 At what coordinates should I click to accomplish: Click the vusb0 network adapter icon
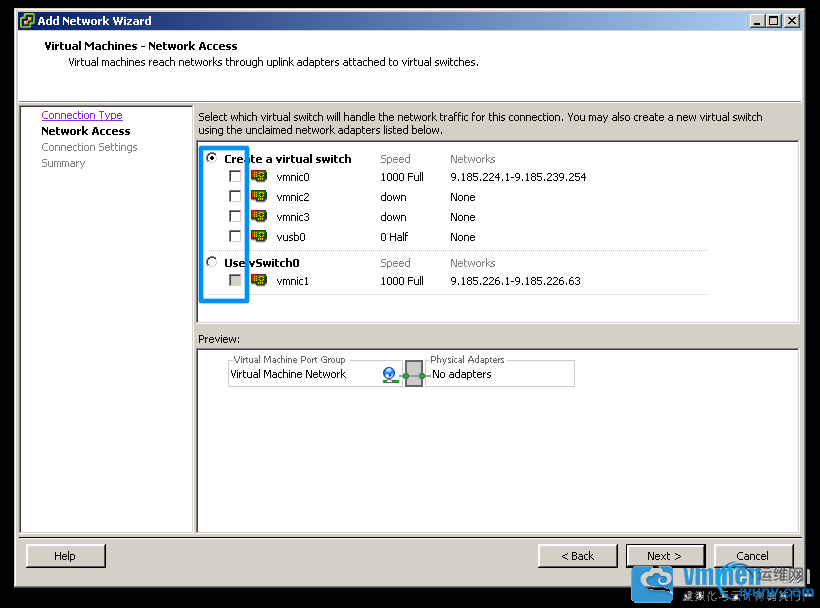[259, 236]
